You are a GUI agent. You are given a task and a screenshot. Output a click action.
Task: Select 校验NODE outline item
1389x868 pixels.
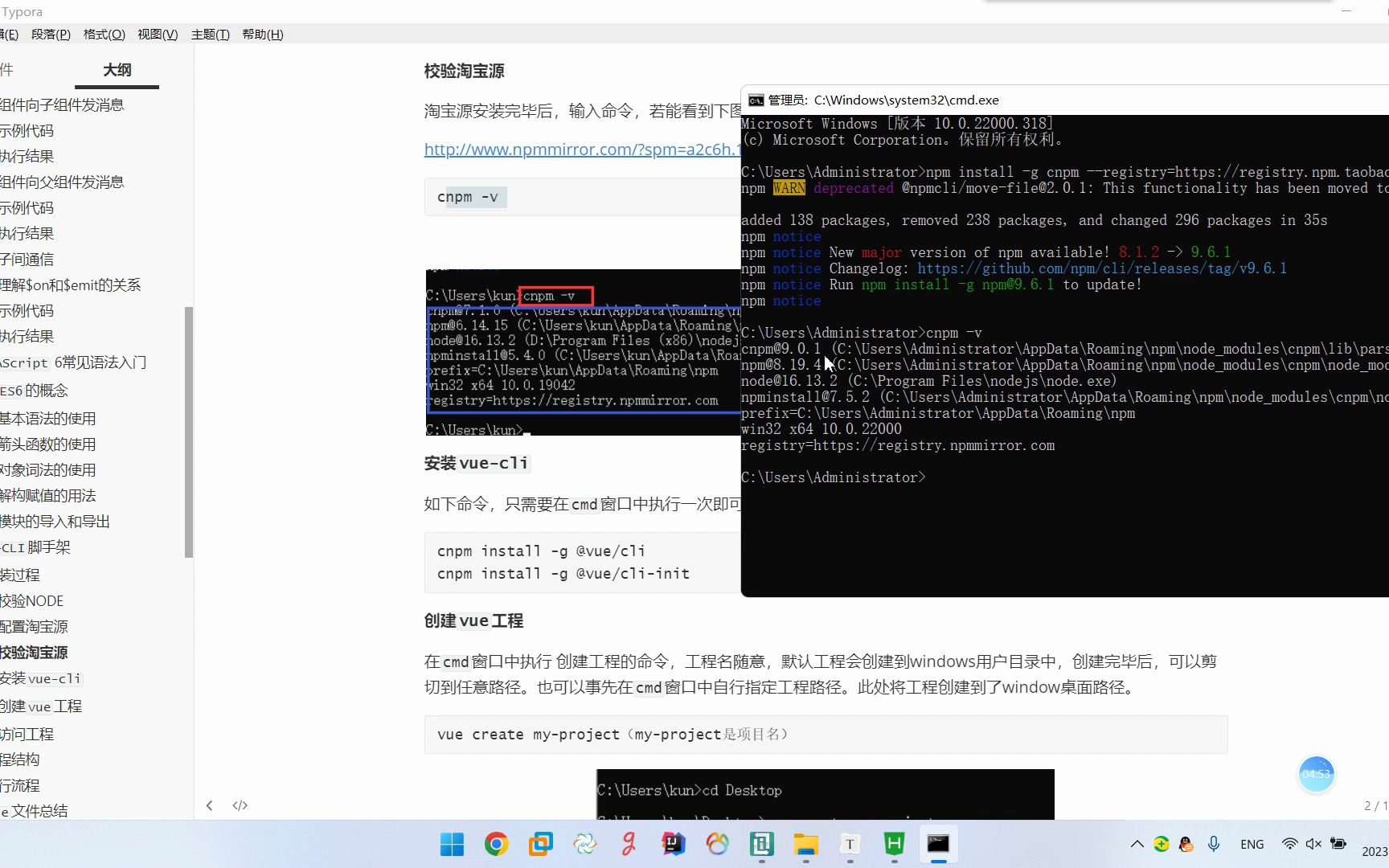(31, 601)
